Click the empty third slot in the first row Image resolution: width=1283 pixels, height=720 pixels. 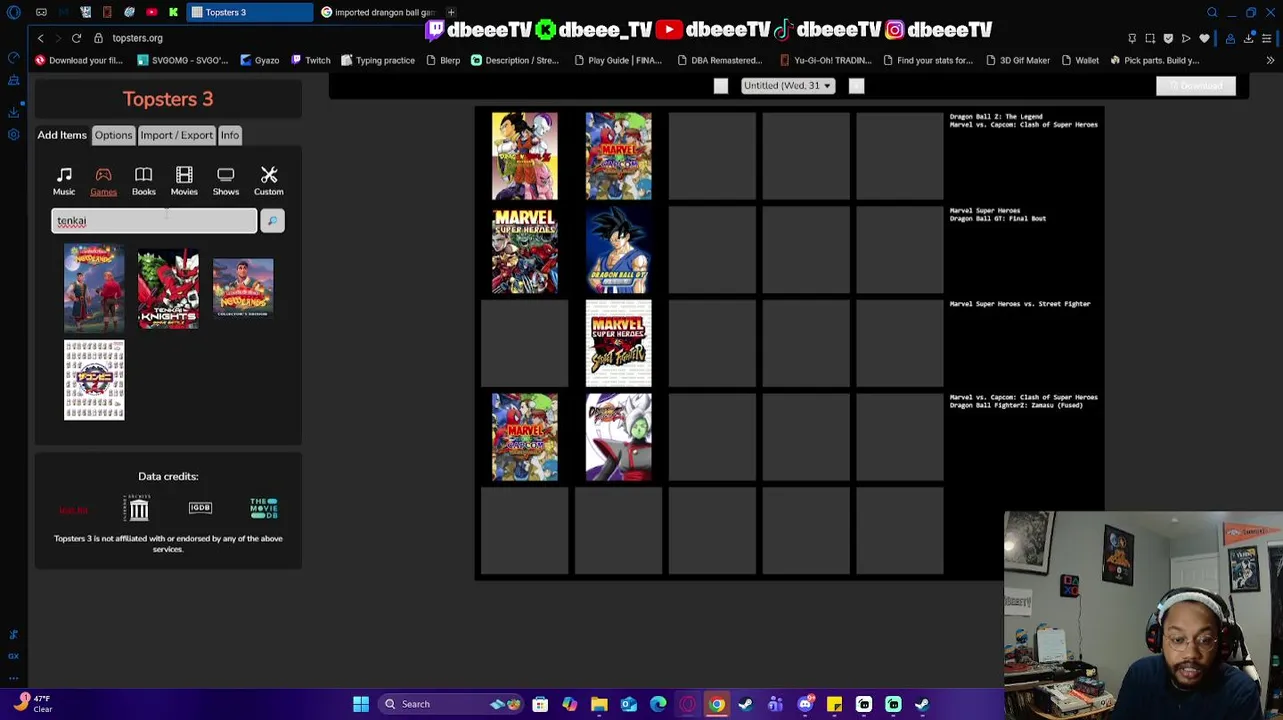712,156
